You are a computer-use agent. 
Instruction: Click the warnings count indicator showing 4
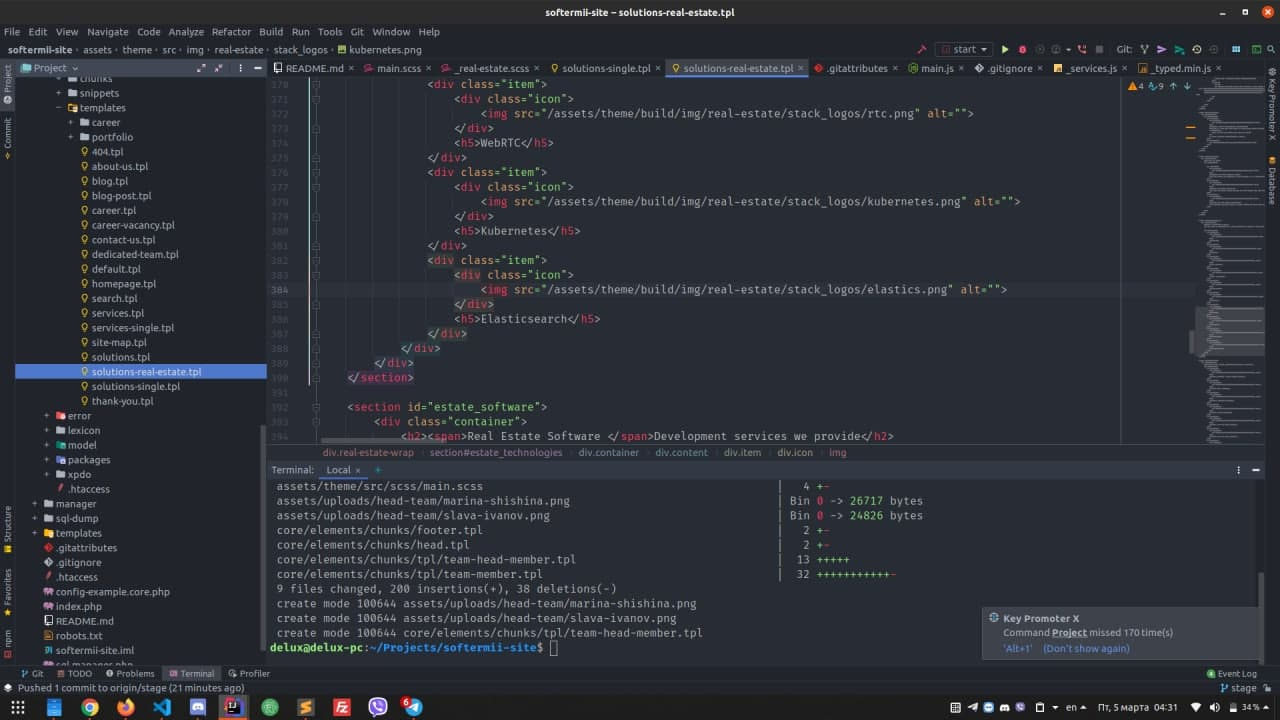click(x=1135, y=87)
